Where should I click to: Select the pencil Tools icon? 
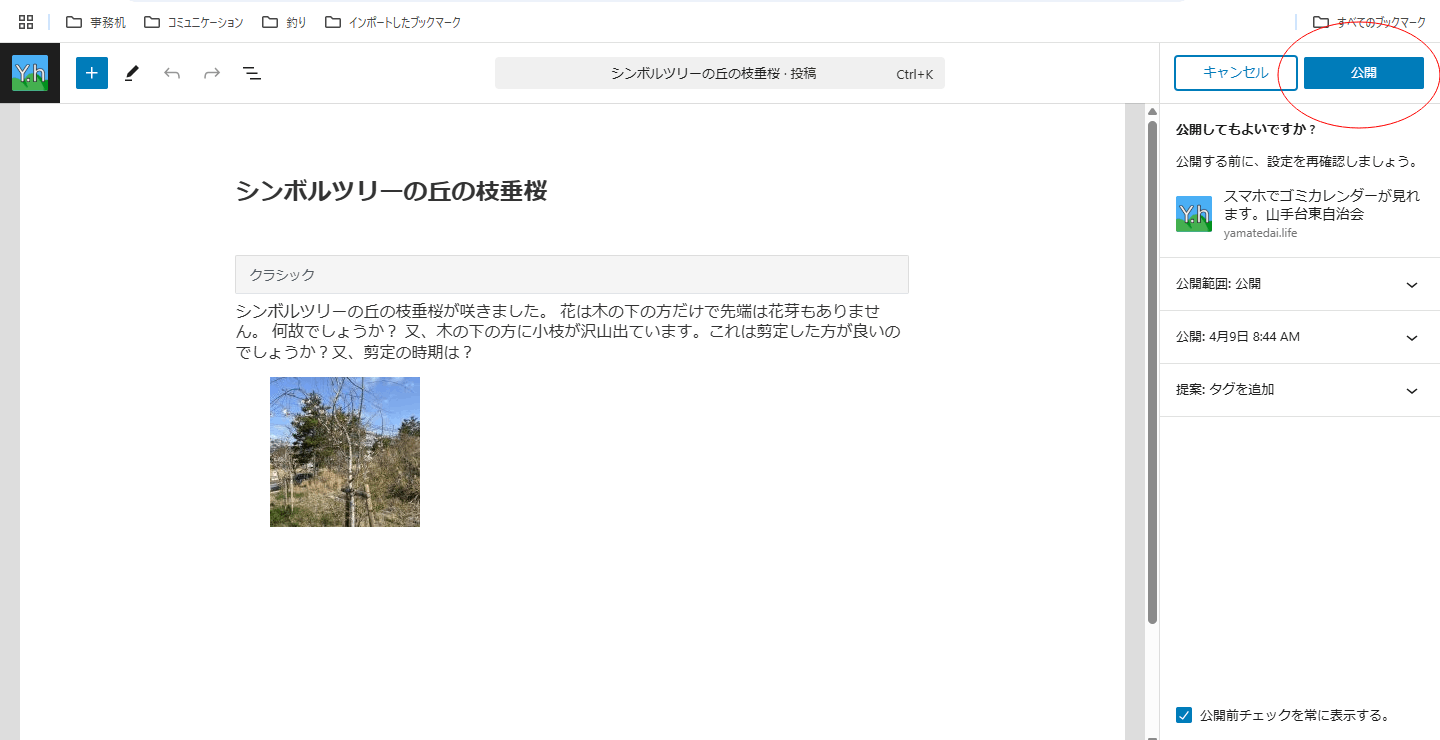132,73
